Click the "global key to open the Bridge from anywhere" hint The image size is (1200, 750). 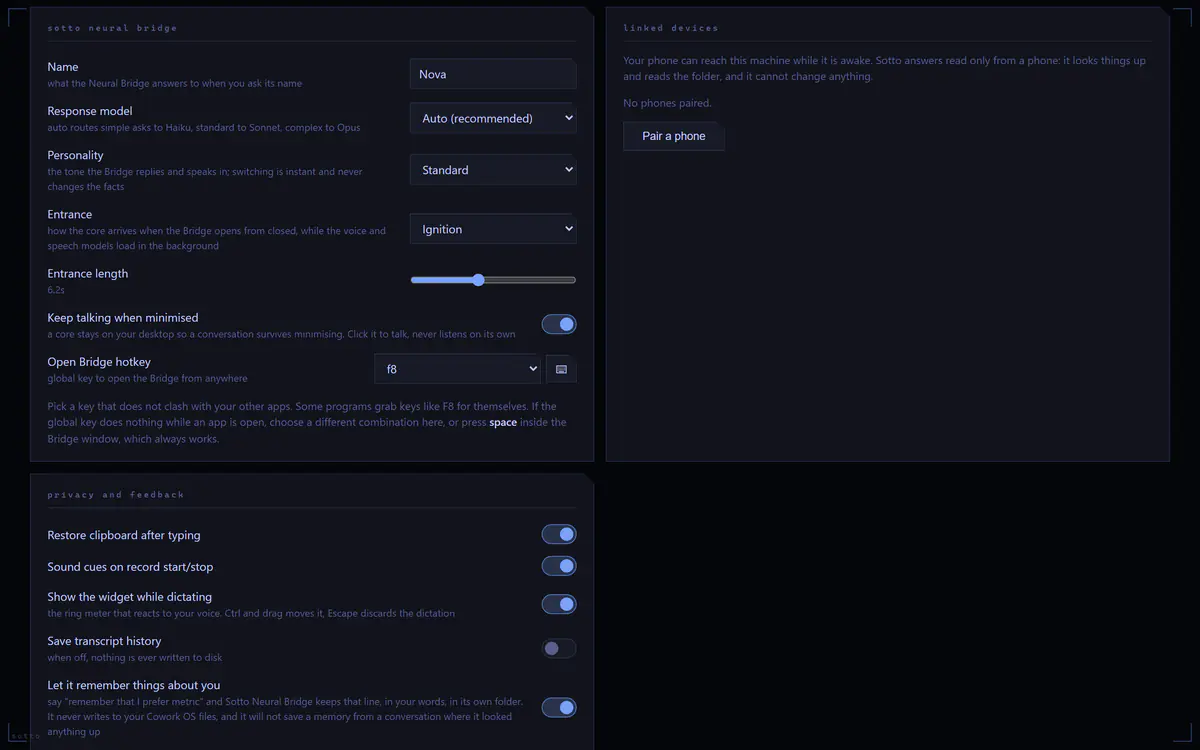tap(147, 379)
